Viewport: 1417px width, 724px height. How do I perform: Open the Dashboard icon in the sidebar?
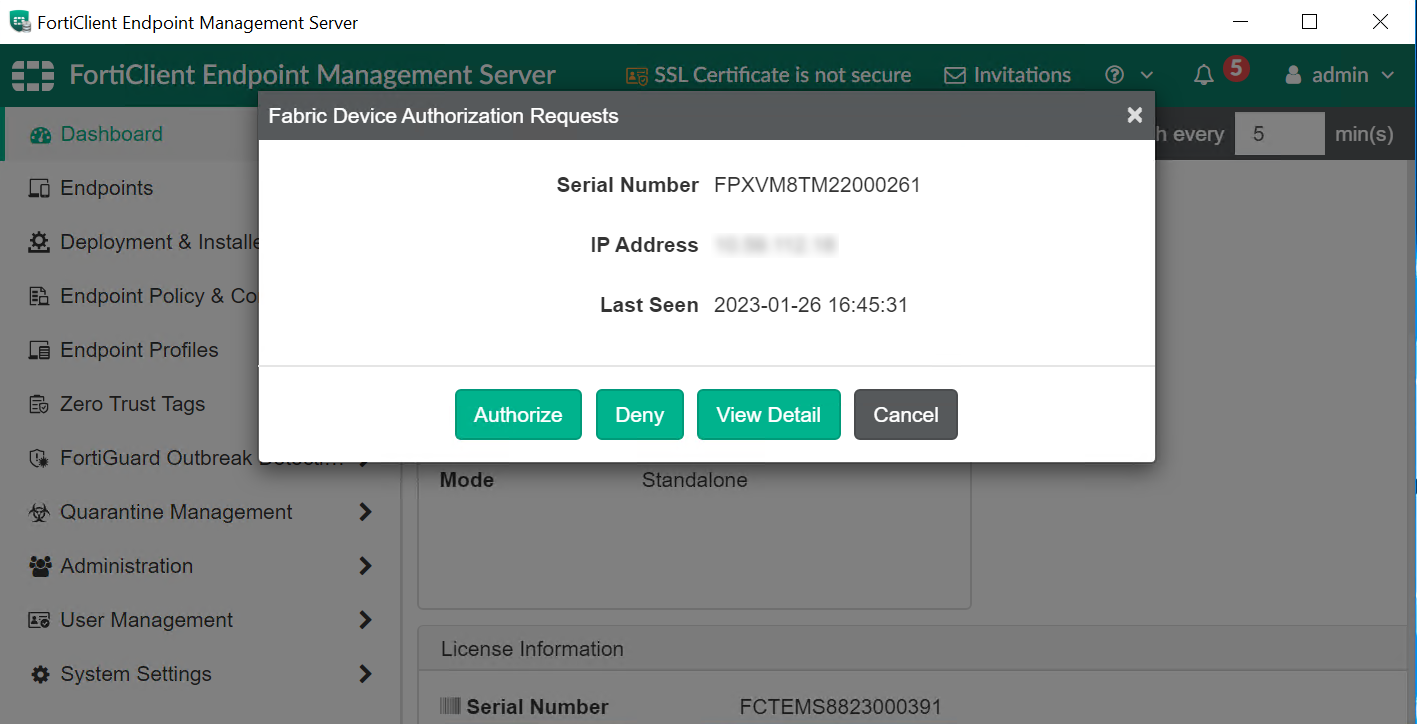pyautogui.click(x=39, y=133)
